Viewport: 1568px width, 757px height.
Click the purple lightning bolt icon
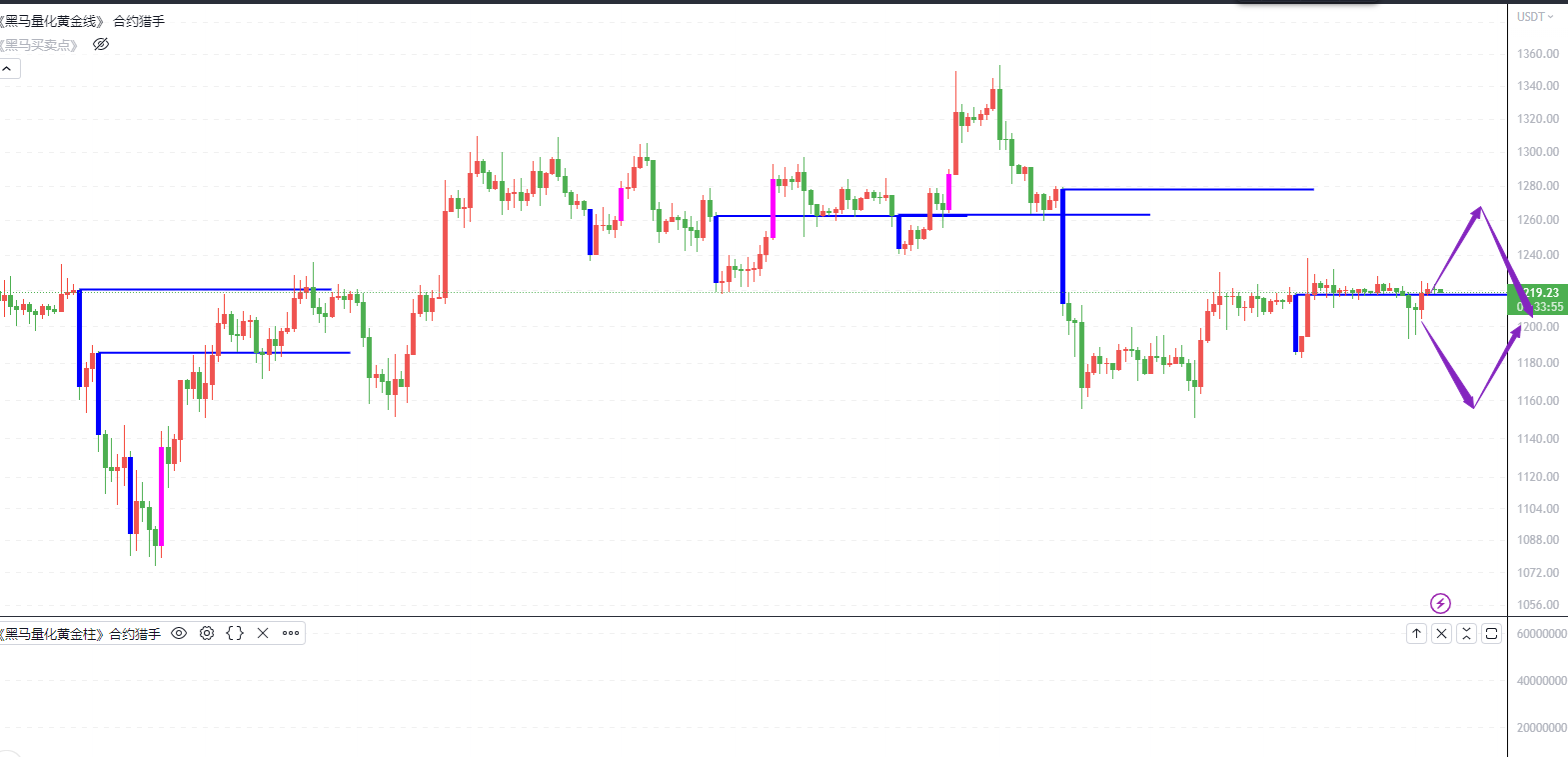tap(1440, 603)
